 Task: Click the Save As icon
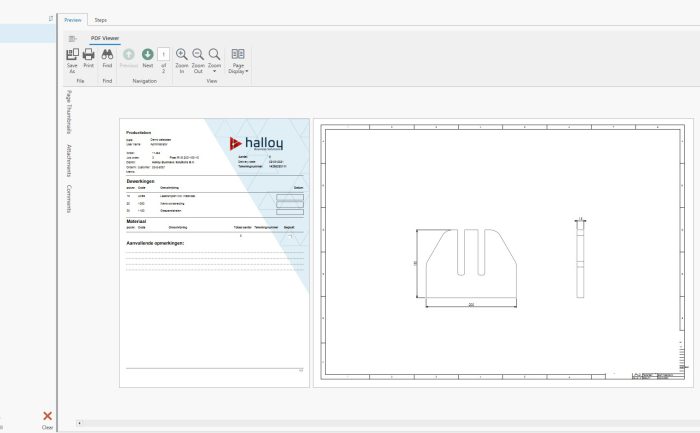(72, 58)
